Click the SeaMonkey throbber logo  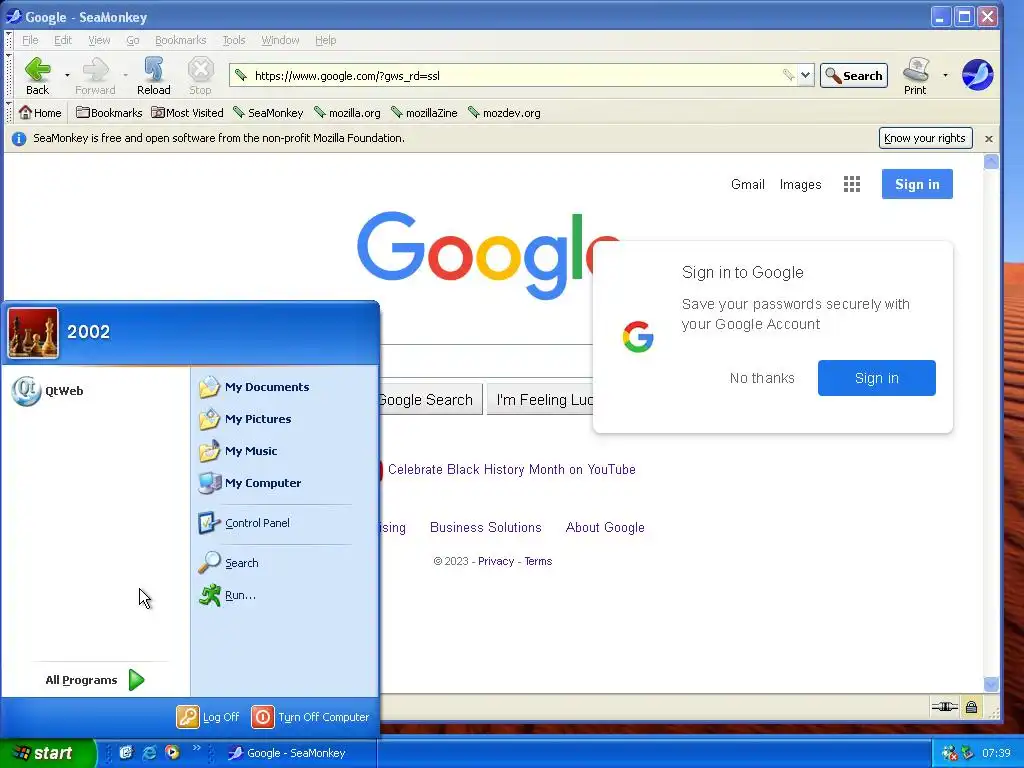coord(977,74)
